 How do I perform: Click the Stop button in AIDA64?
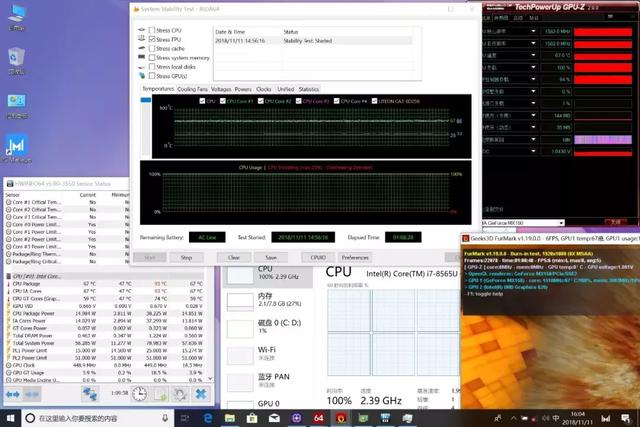[x=186, y=258]
